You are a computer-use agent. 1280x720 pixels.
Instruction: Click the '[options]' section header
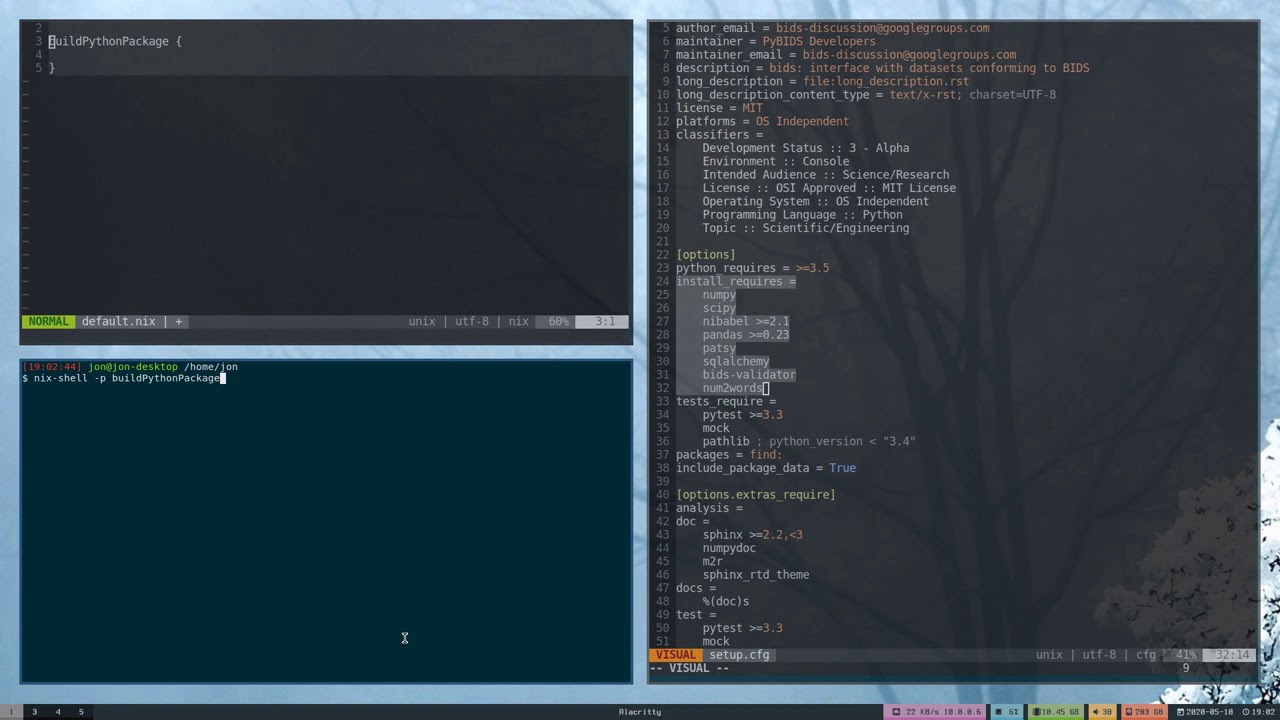tap(705, 255)
